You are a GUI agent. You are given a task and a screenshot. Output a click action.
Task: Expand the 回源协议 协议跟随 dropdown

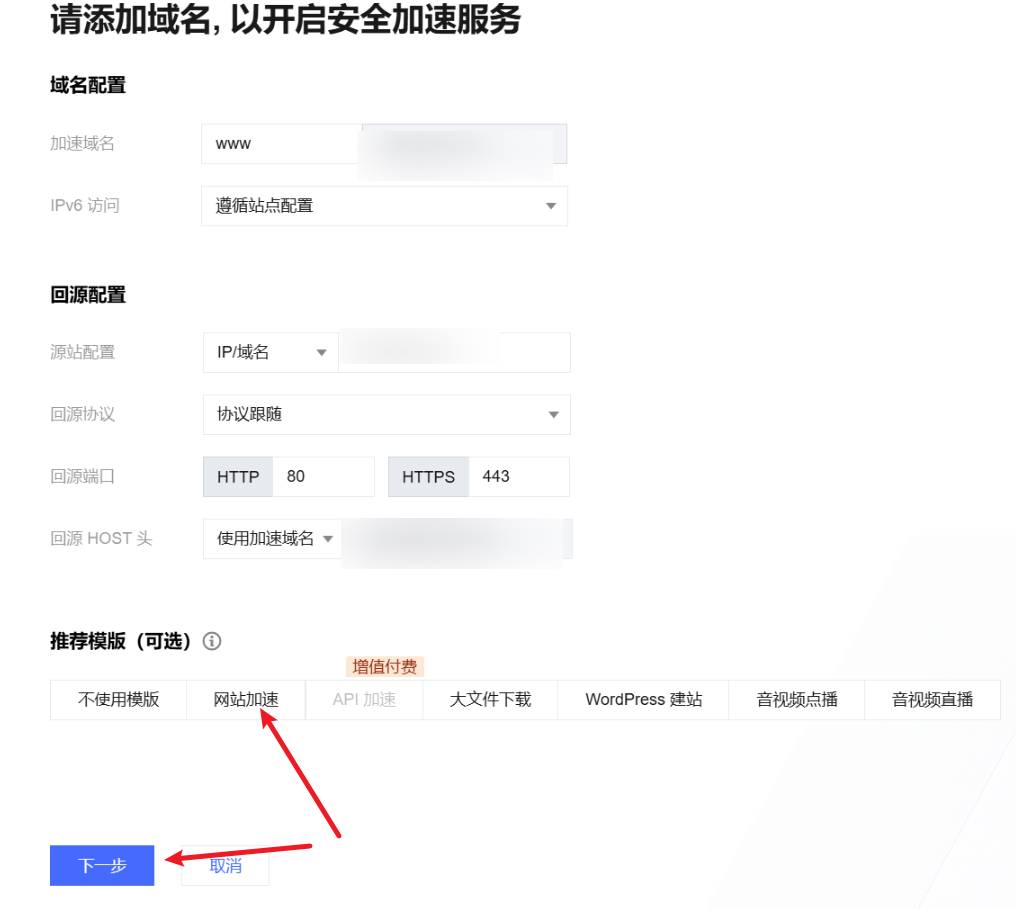387,415
